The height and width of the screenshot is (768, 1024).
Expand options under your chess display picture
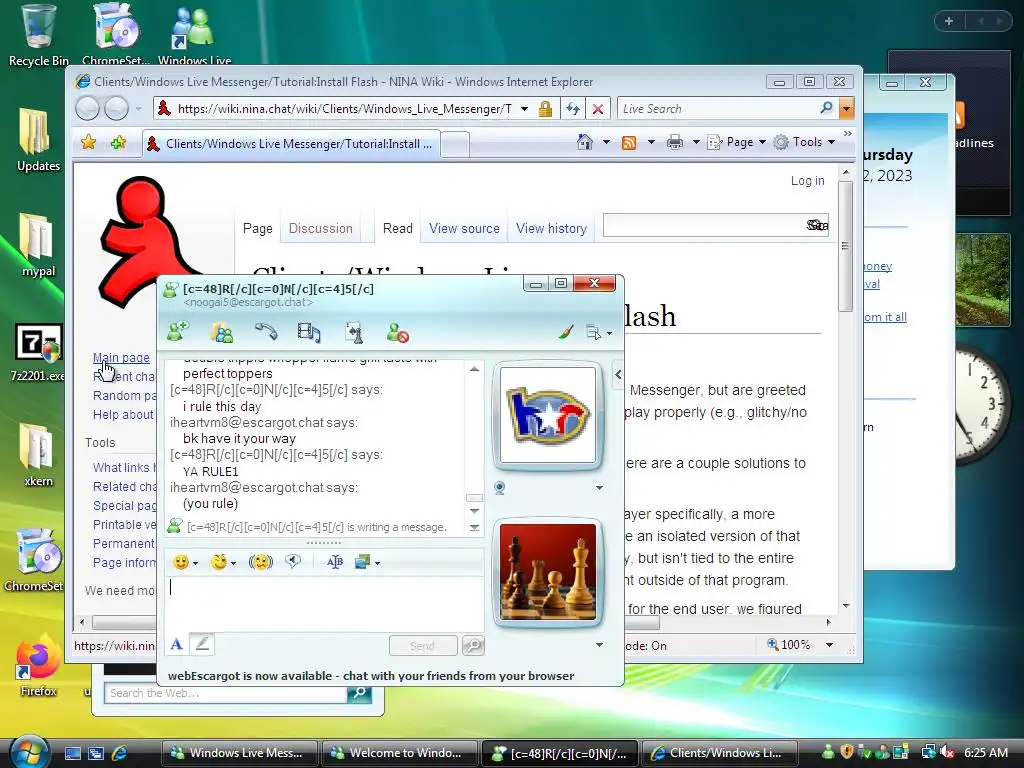click(x=599, y=645)
